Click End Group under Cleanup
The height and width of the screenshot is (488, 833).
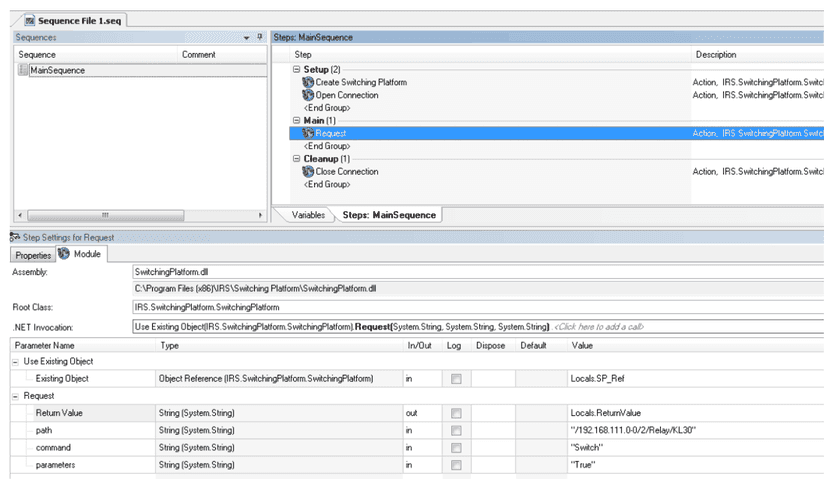[x=327, y=184]
